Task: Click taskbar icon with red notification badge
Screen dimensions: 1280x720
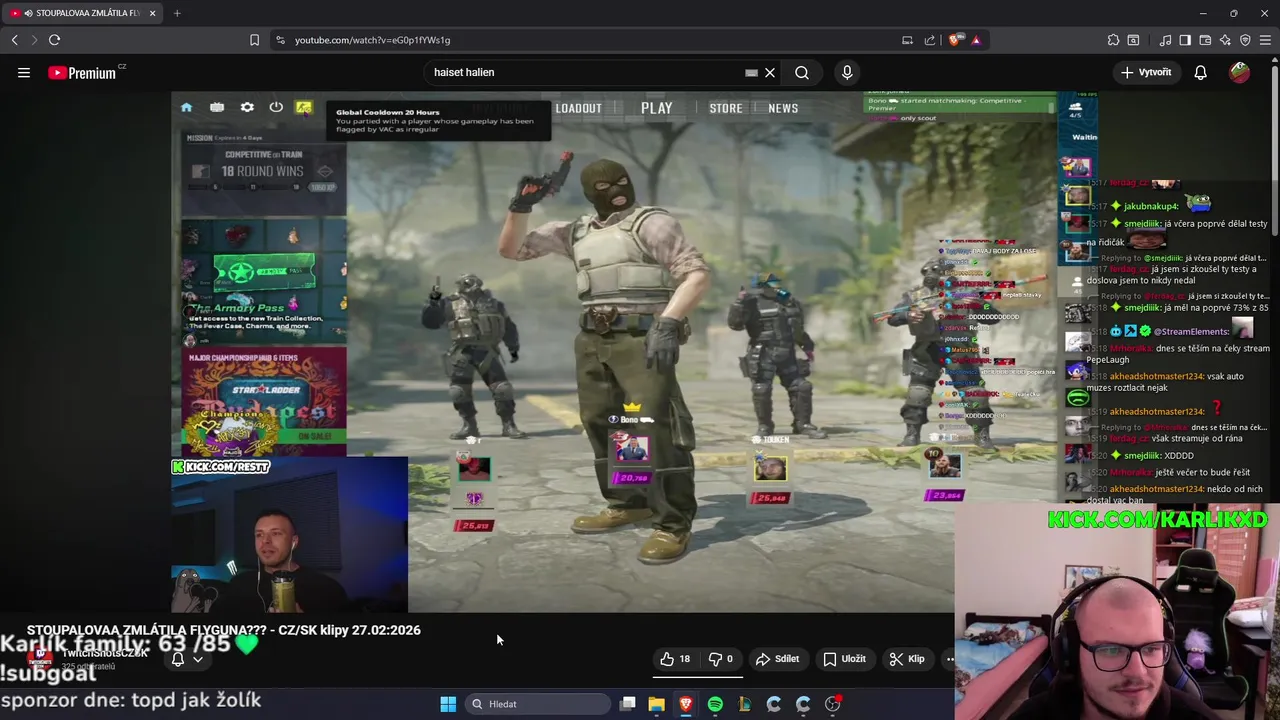Action: click(833, 704)
